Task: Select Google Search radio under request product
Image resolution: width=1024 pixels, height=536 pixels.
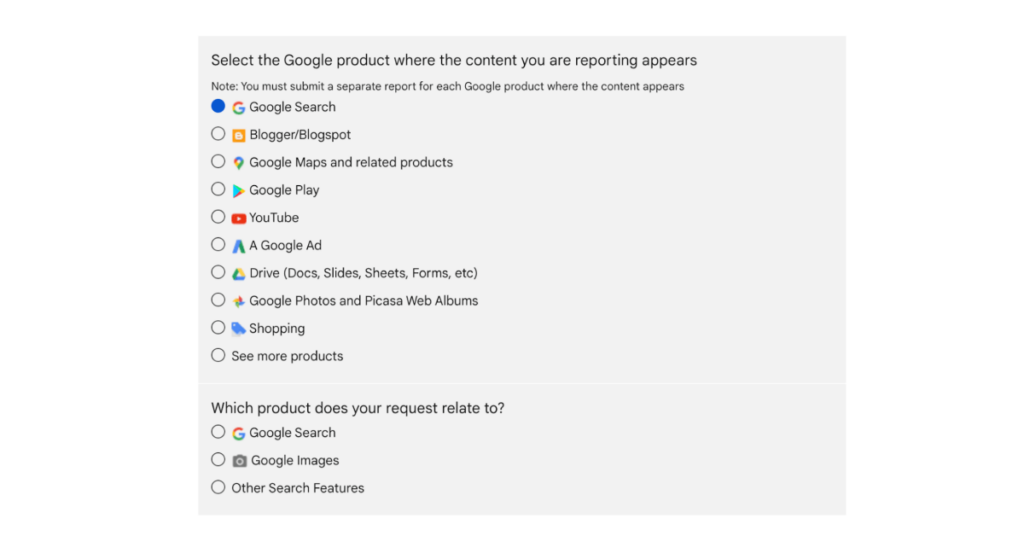Action: pos(218,432)
